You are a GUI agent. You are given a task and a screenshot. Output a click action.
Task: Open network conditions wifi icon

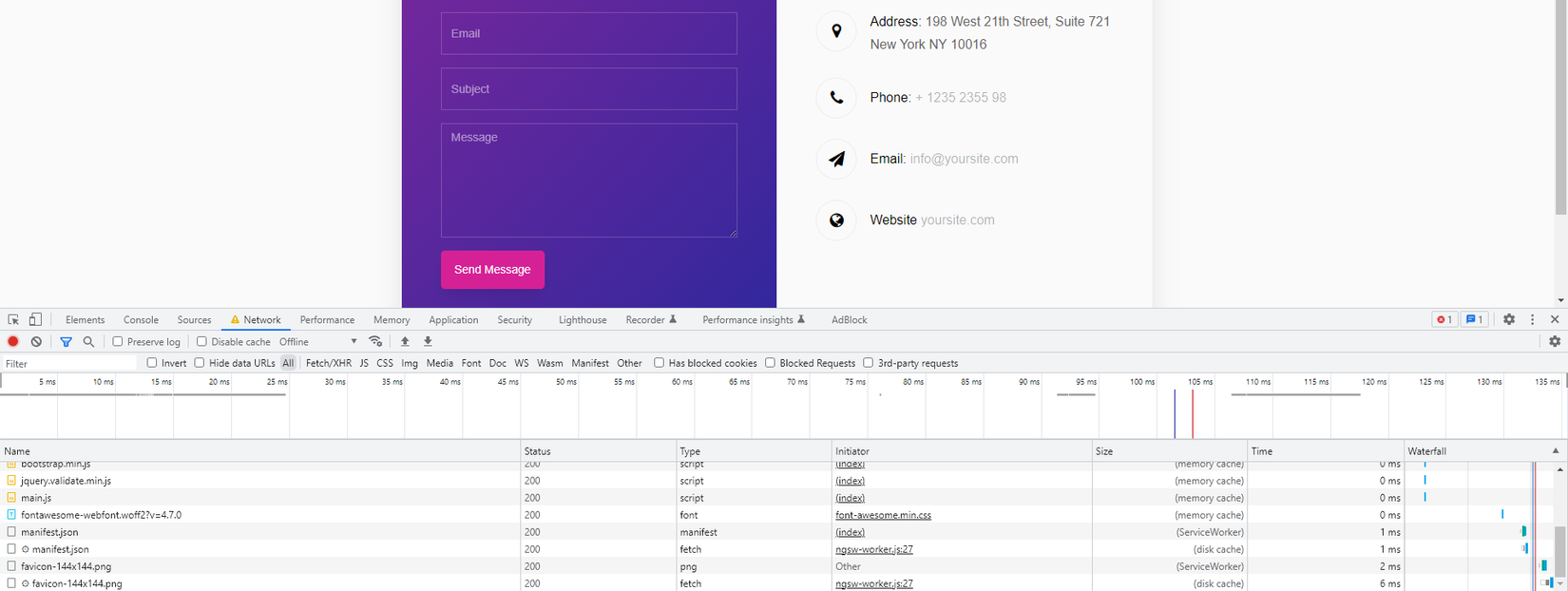pyautogui.click(x=376, y=342)
